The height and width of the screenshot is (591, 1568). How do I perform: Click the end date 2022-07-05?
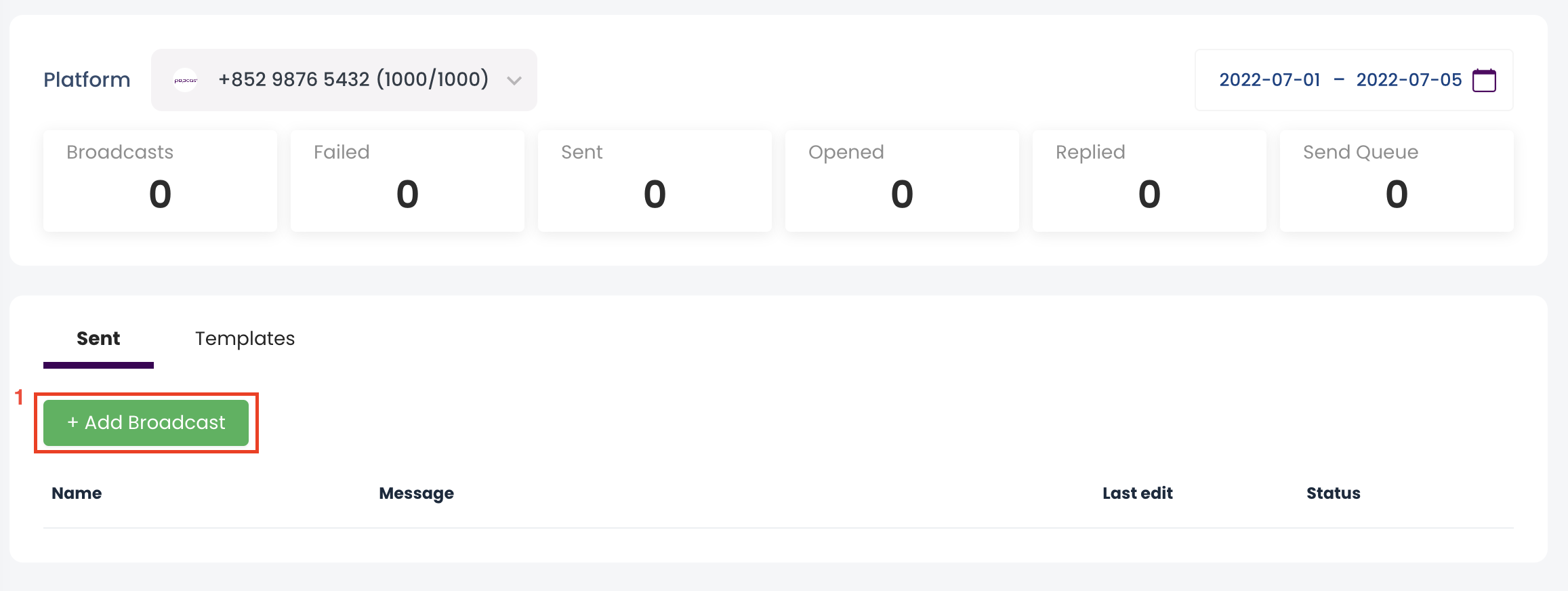1409,80
